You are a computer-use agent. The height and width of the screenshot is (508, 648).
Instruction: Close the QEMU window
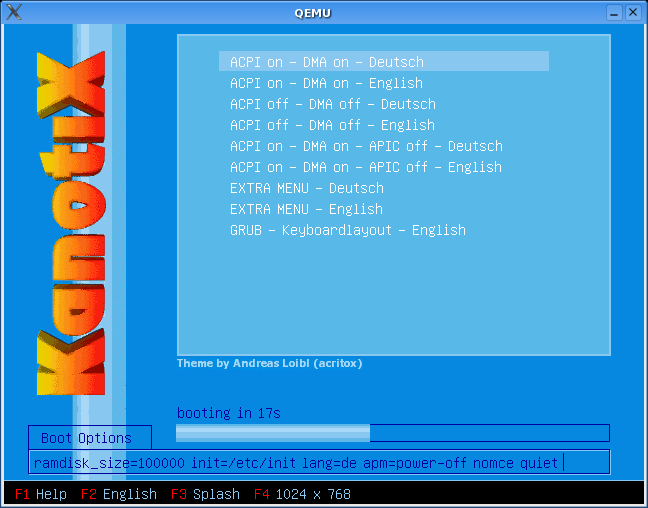click(x=633, y=12)
